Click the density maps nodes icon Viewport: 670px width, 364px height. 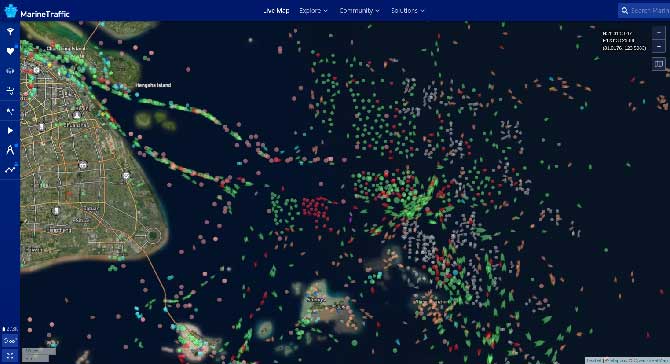tap(10, 111)
